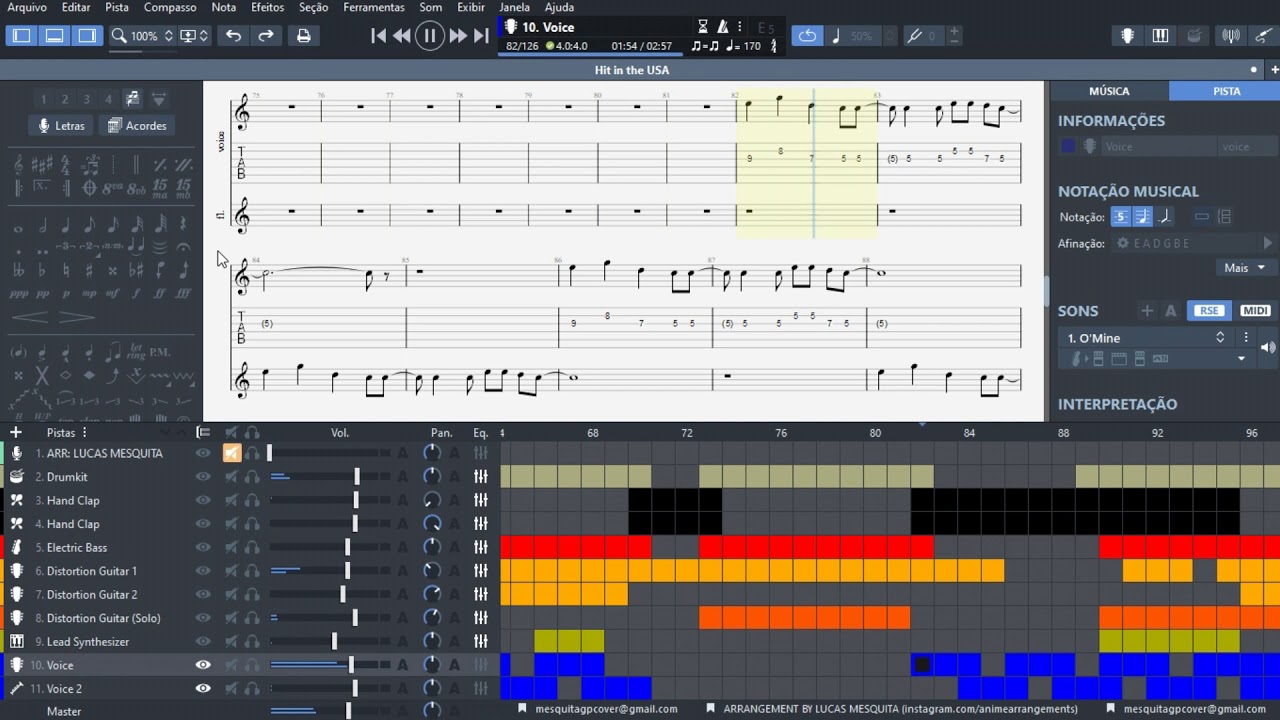Hide the Voice 2 track
This screenshot has width=1280, height=720.
click(203, 688)
